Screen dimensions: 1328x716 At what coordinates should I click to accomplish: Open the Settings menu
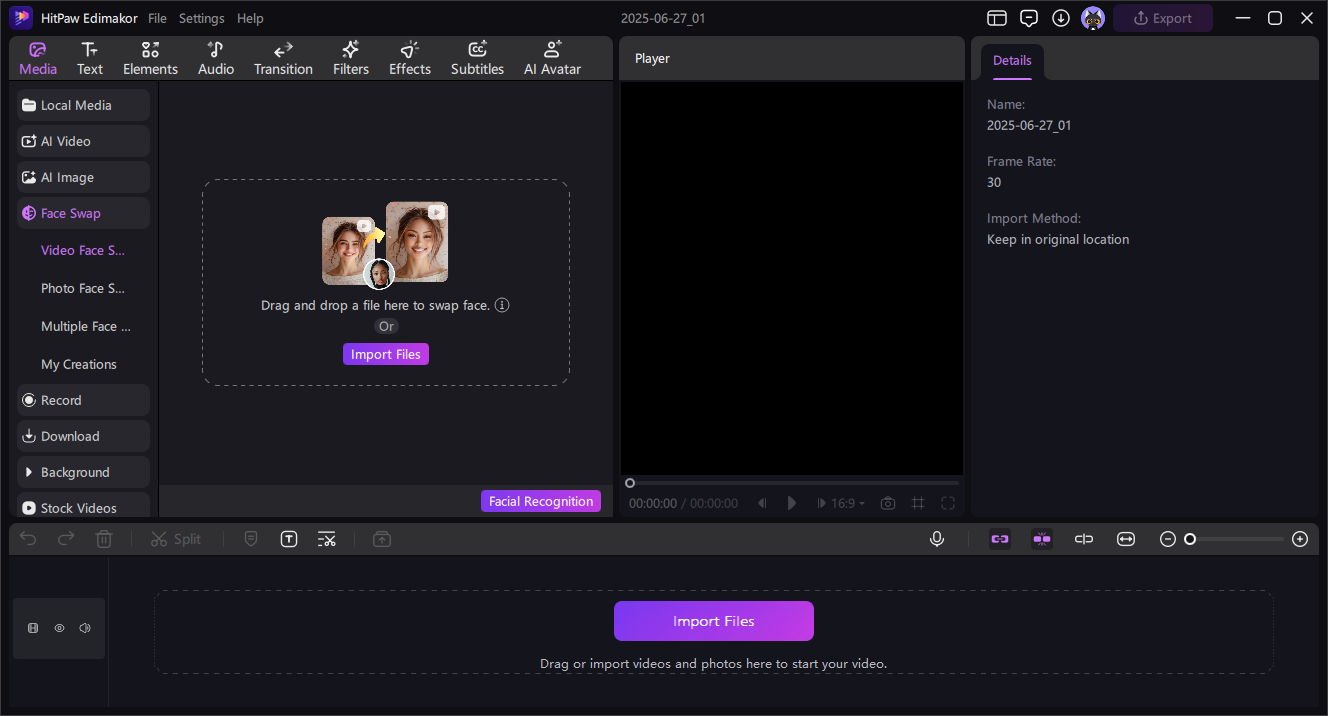(202, 18)
